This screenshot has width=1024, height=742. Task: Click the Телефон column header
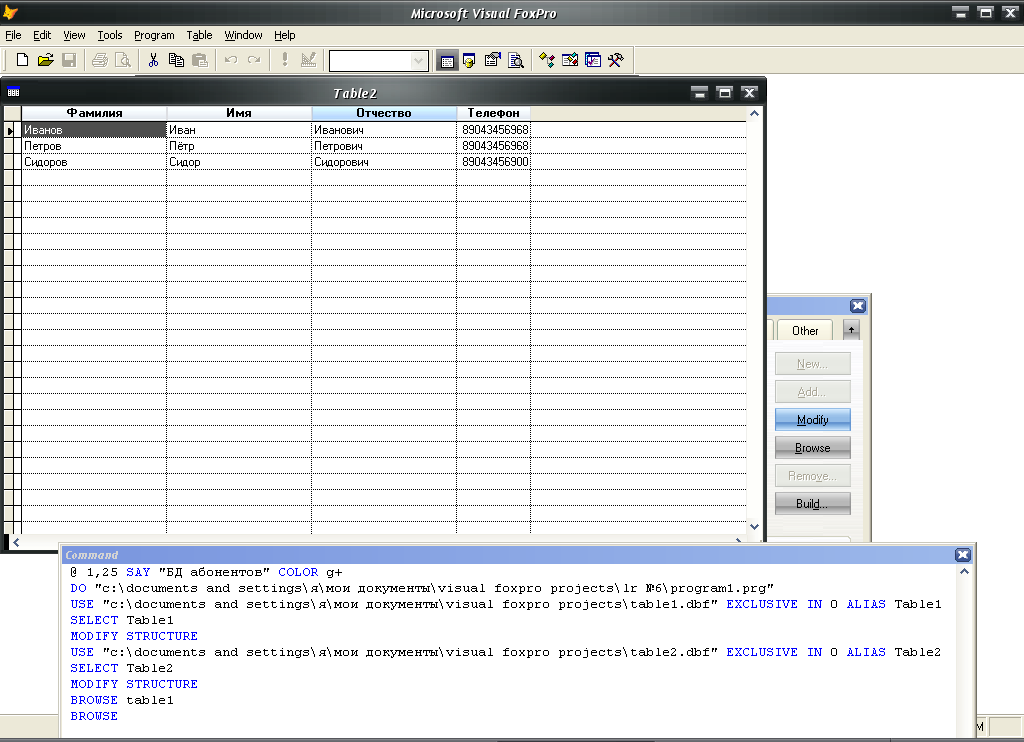click(493, 113)
